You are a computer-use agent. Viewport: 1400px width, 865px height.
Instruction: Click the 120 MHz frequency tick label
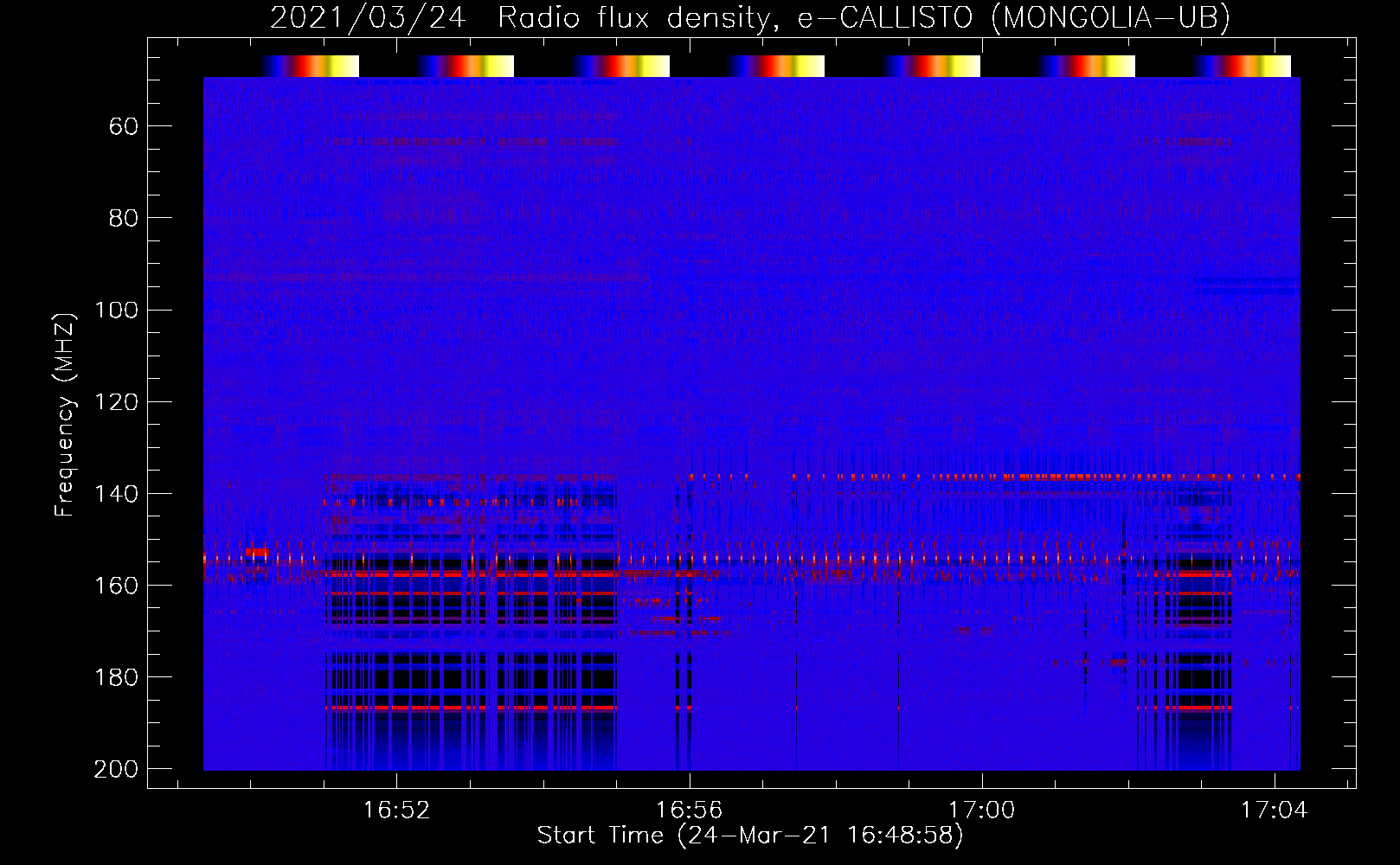point(116,401)
